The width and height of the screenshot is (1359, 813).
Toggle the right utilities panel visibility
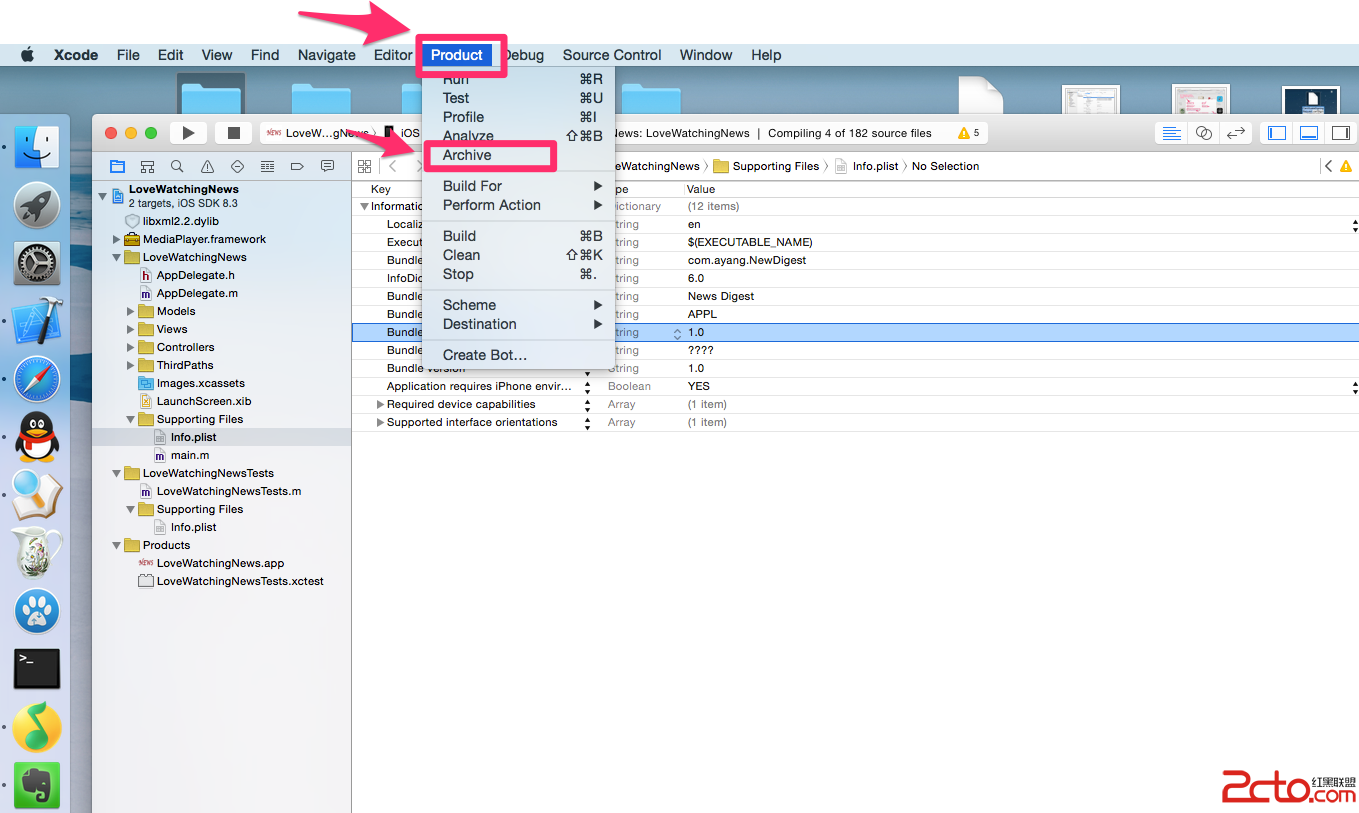tap(1340, 133)
